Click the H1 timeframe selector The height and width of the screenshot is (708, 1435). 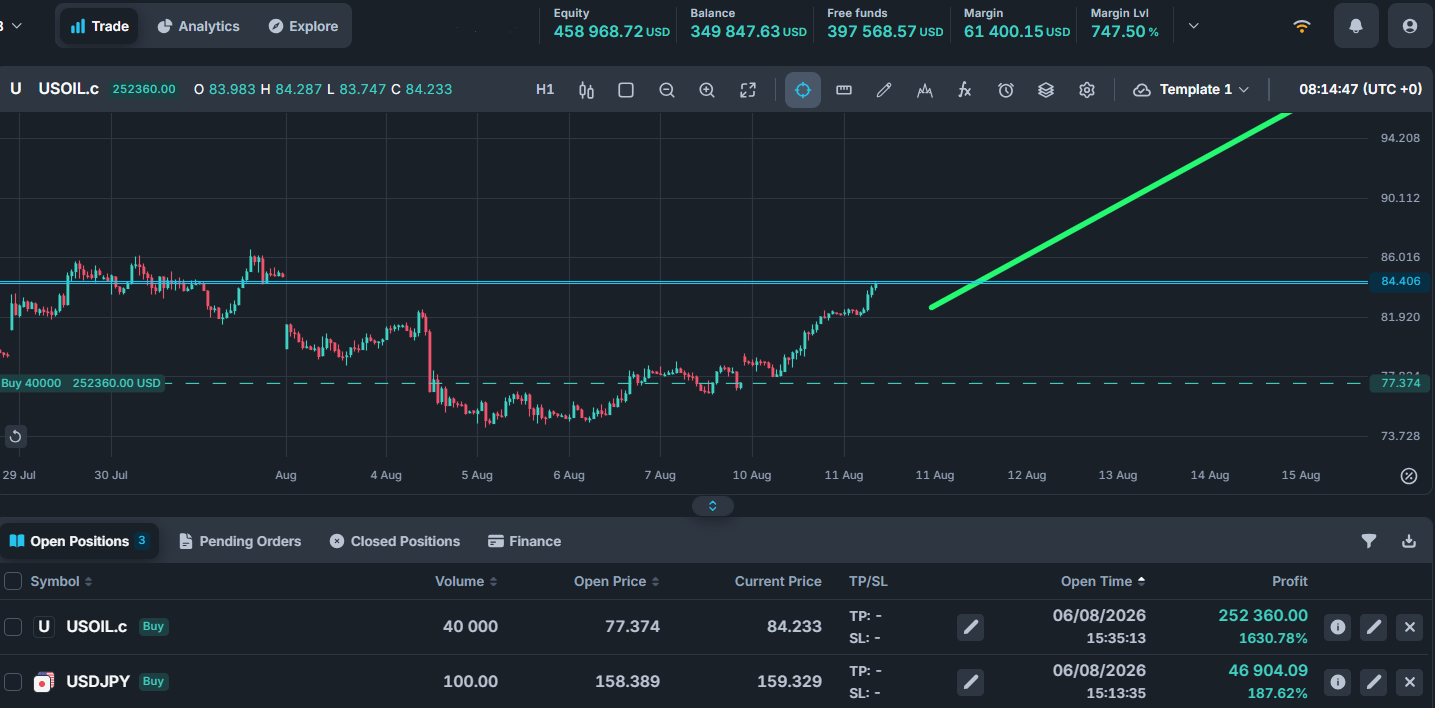(x=545, y=90)
